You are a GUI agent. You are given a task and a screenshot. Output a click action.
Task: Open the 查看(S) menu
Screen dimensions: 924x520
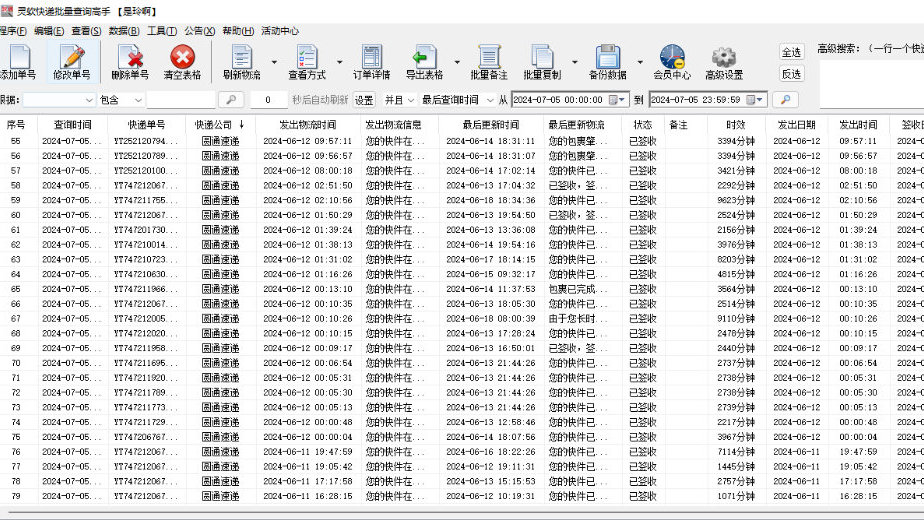(86, 31)
